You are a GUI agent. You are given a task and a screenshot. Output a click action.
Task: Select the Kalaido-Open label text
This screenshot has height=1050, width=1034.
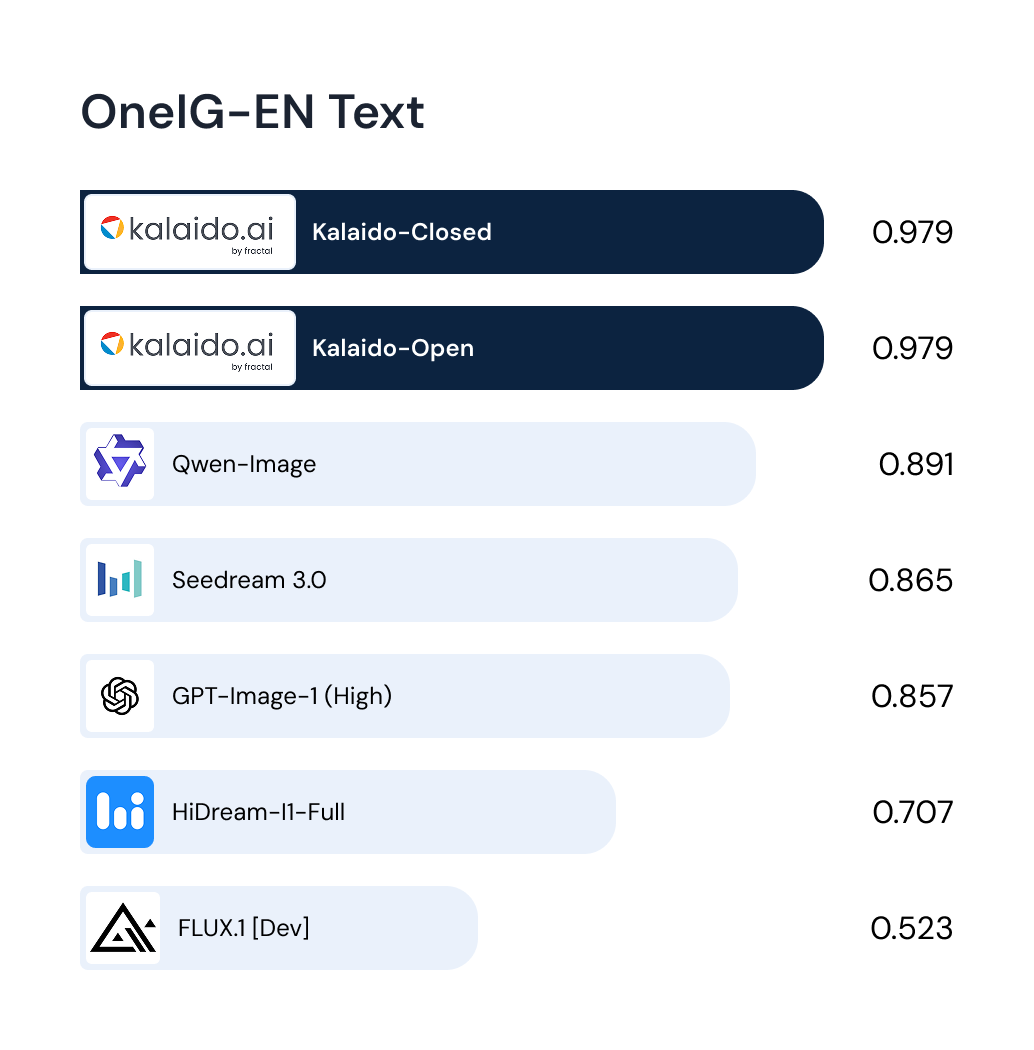click(x=393, y=348)
